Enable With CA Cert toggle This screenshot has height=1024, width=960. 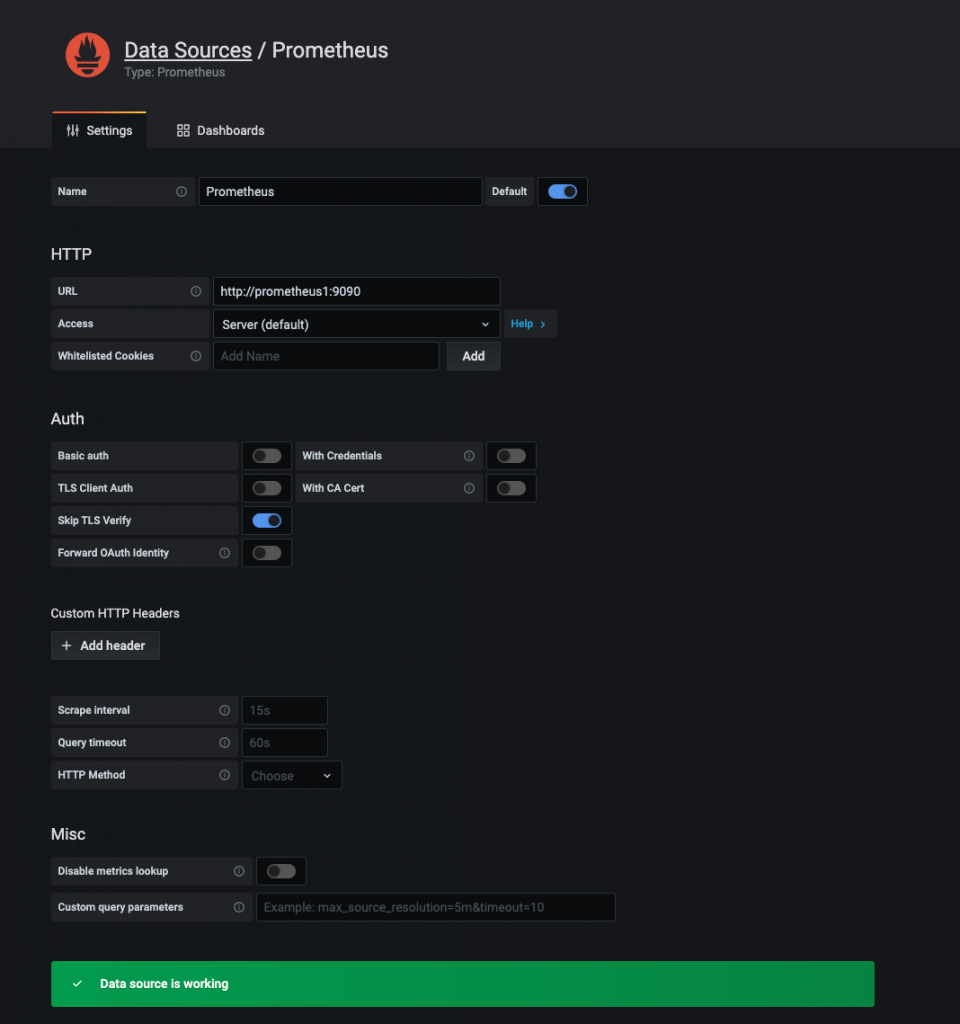click(511, 488)
